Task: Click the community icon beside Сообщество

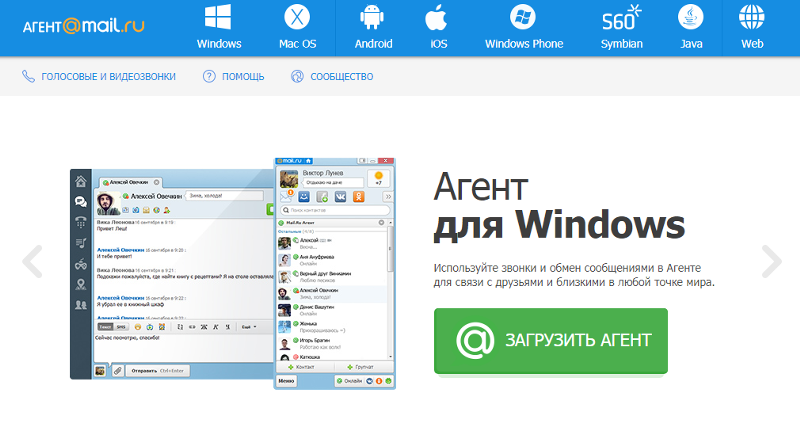Action: tap(297, 76)
